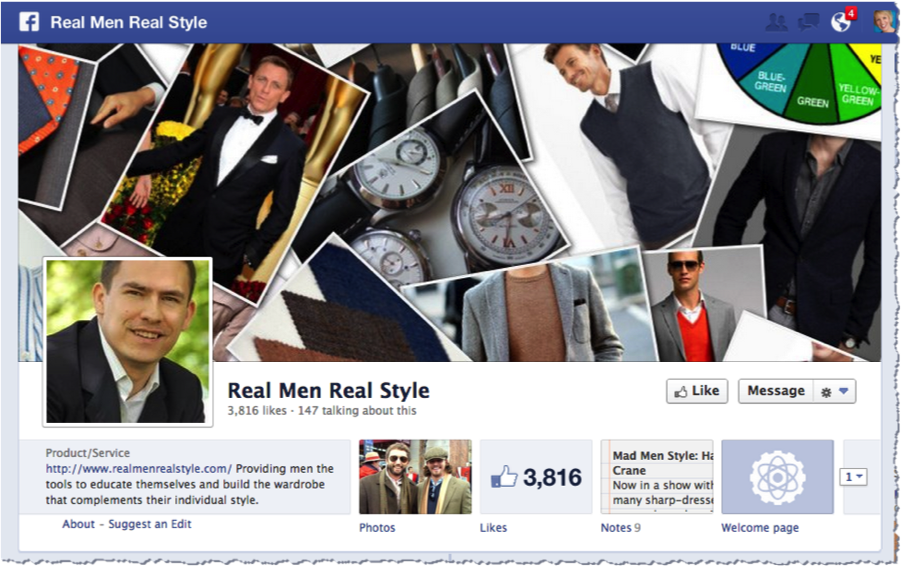
Task: Open the About link
Action: click(79, 524)
